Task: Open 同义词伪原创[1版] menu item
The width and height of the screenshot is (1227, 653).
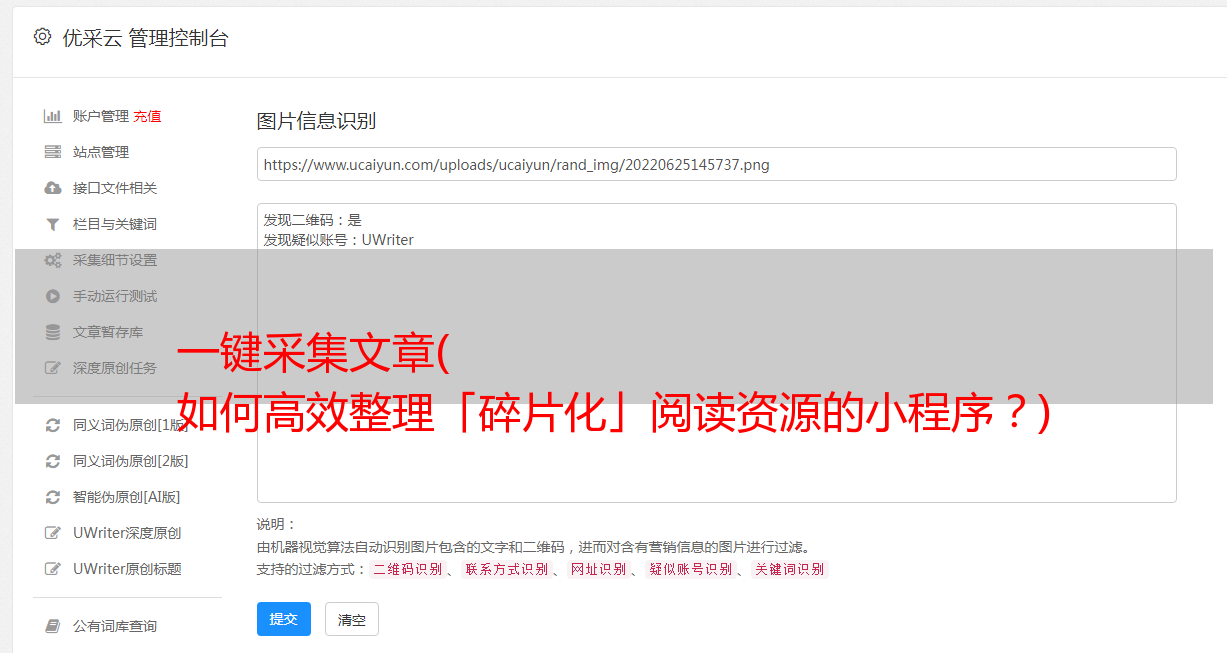Action: [x=130, y=425]
